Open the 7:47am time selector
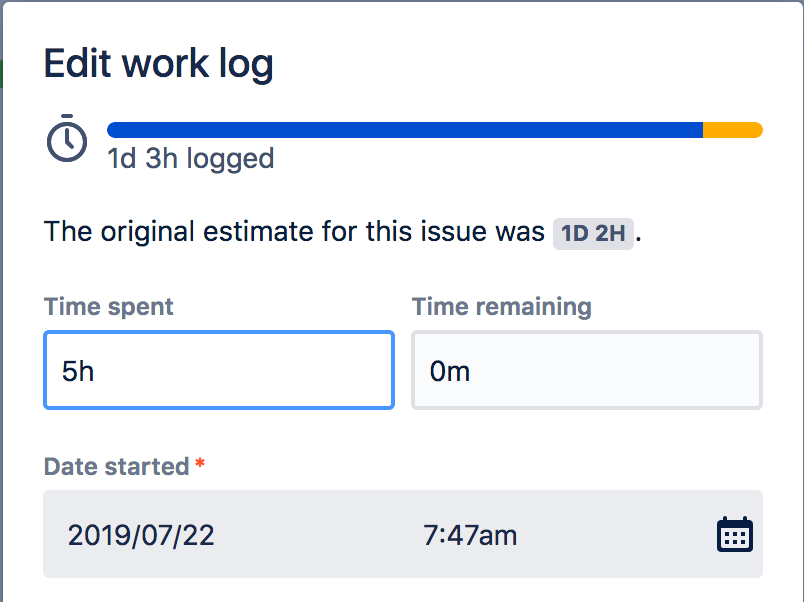Image resolution: width=804 pixels, height=602 pixels. [x=469, y=534]
